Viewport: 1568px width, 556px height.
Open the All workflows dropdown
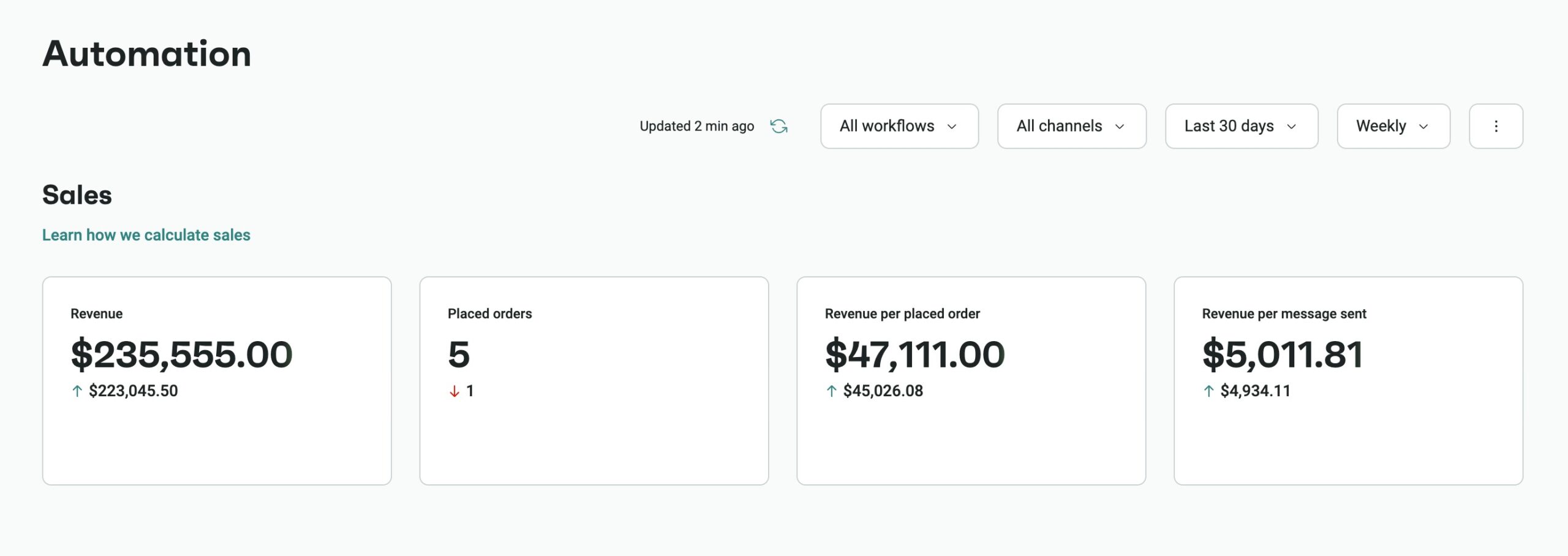click(899, 126)
